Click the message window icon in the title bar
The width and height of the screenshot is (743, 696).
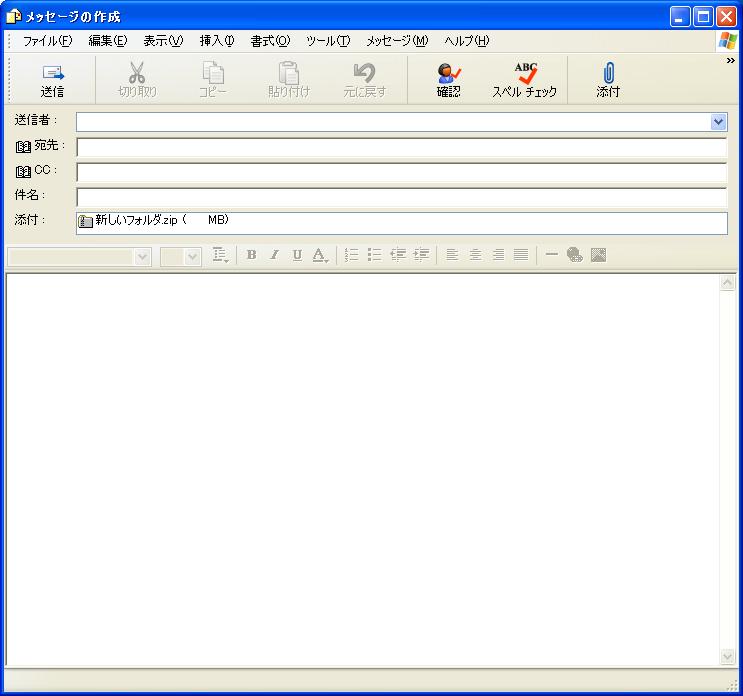(14, 17)
